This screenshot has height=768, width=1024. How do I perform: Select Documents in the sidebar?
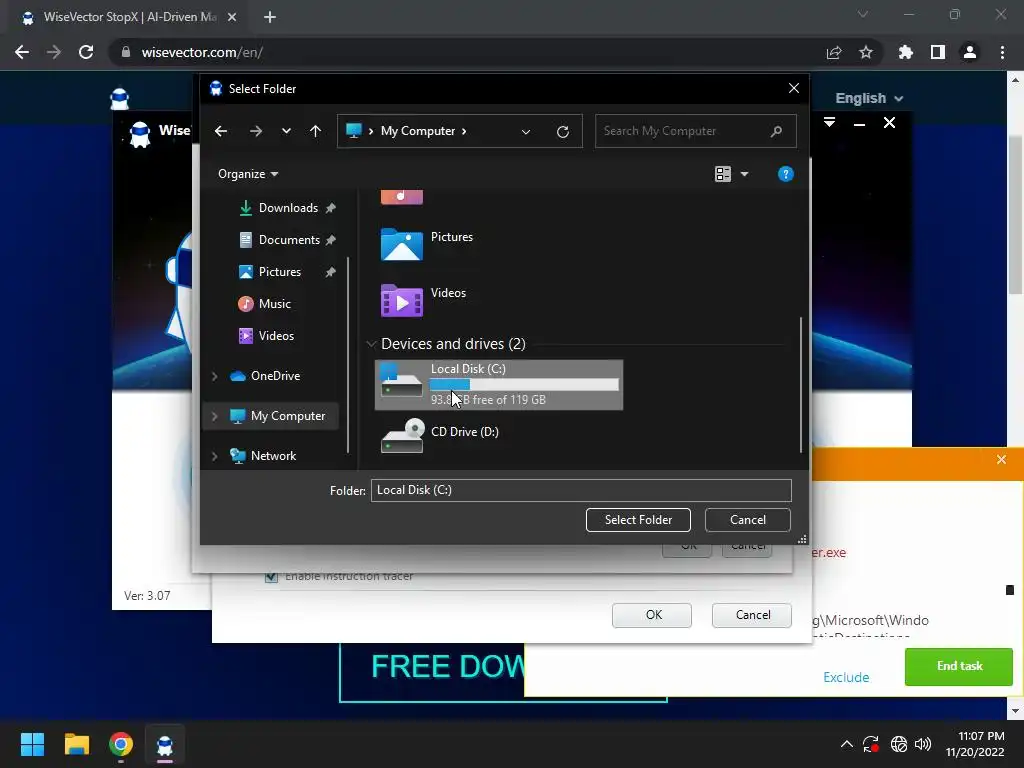click(x=289, y=240)
